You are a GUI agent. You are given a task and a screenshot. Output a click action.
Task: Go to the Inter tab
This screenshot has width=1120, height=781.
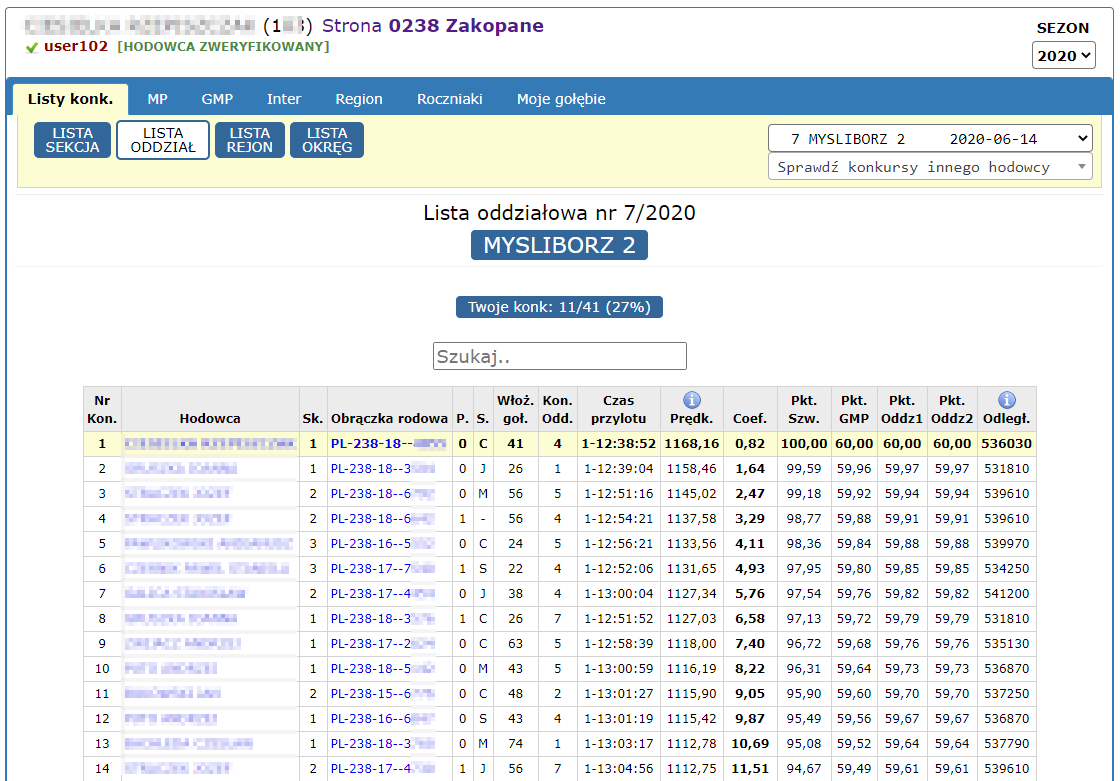[x=284, y=99]
